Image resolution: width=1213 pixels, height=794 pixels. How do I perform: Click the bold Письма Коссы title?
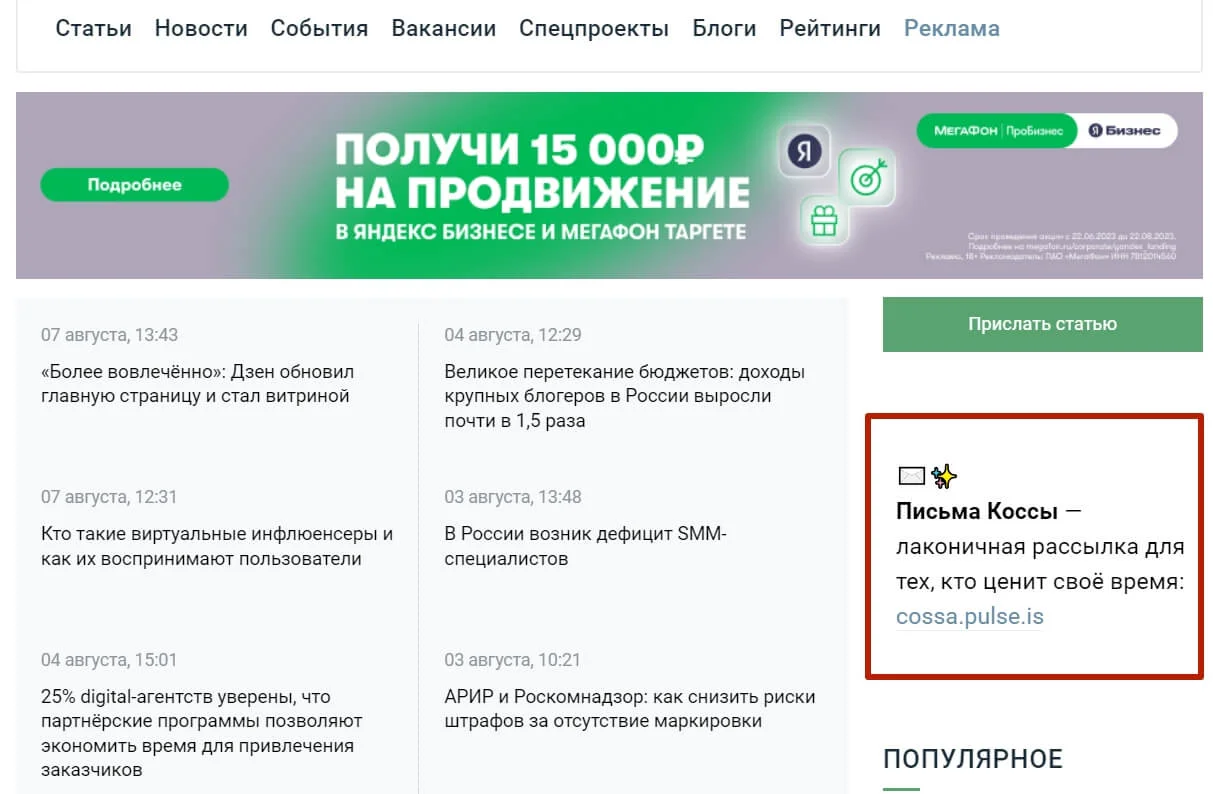(977, 512)
